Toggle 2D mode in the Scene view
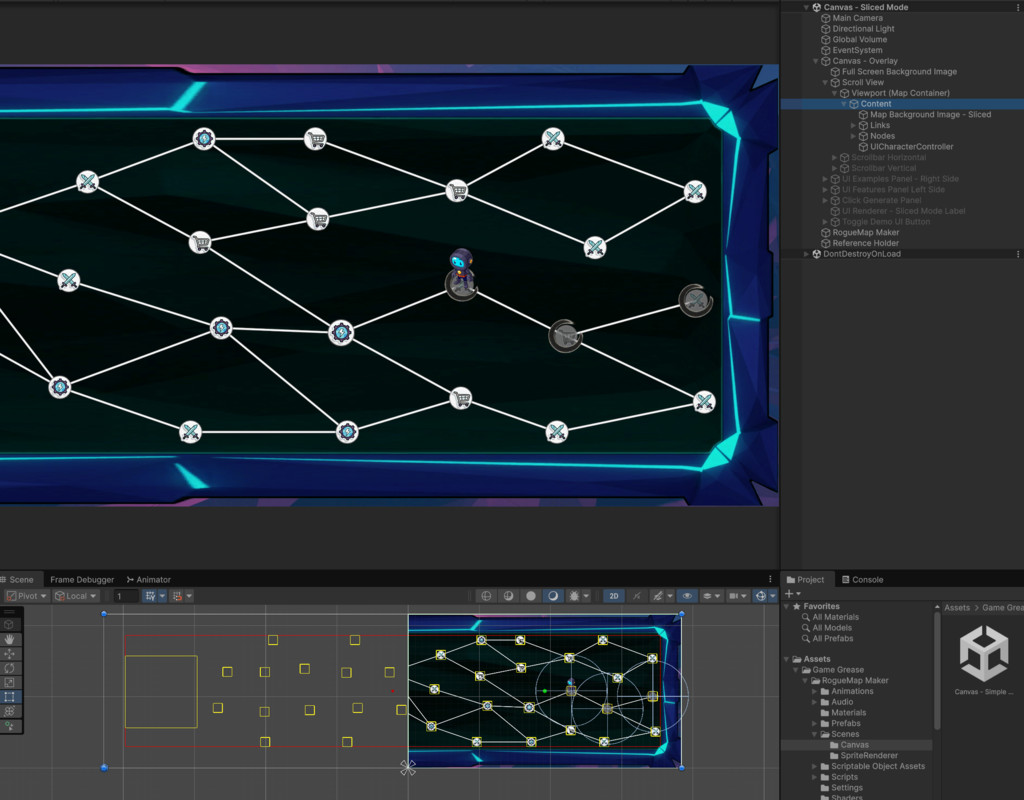Viewport: 1024px width, 800px height. pos(613,596)
